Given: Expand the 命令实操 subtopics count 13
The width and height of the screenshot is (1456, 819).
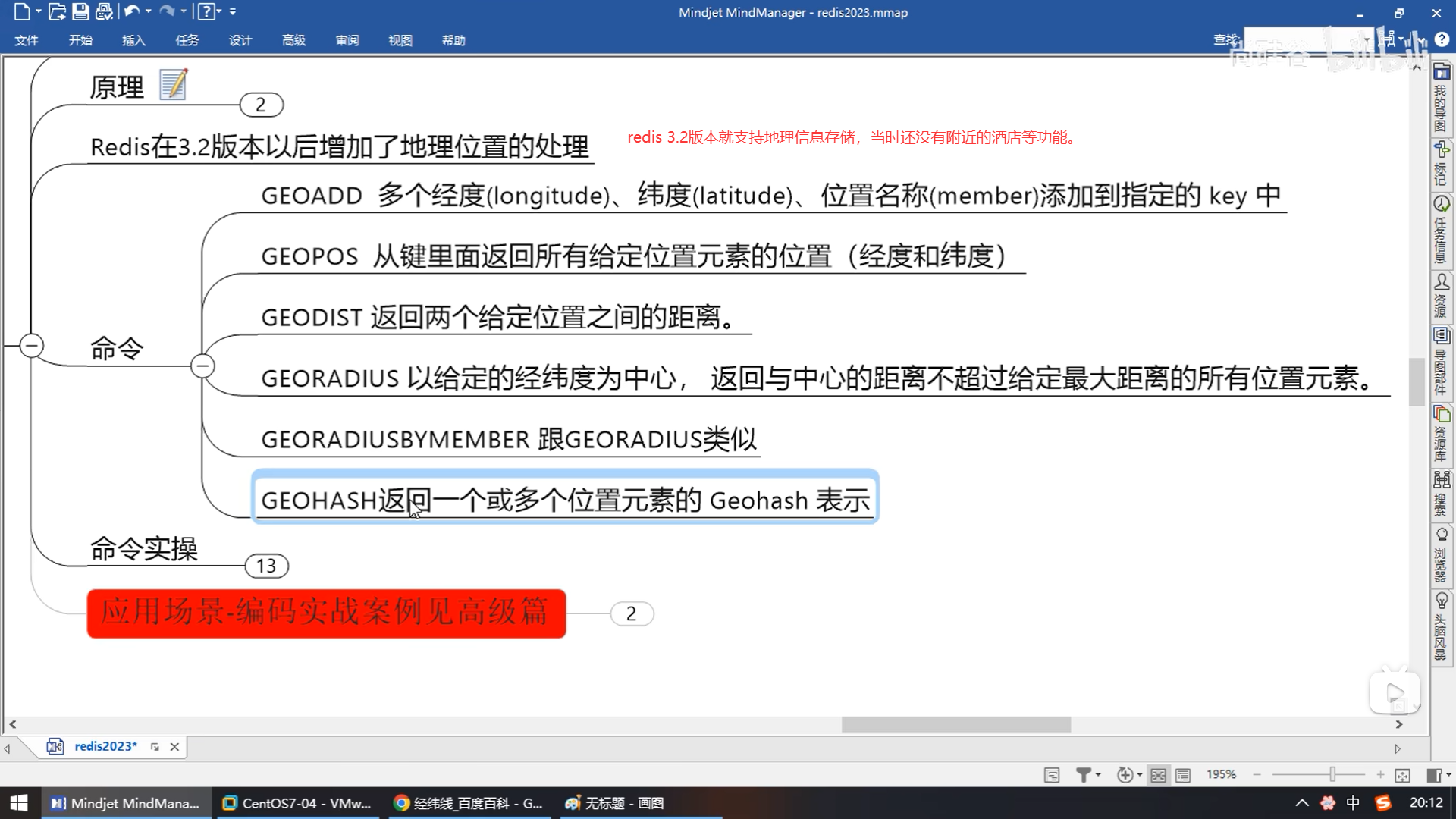Looking at the screenshot, I should [266, 566].
